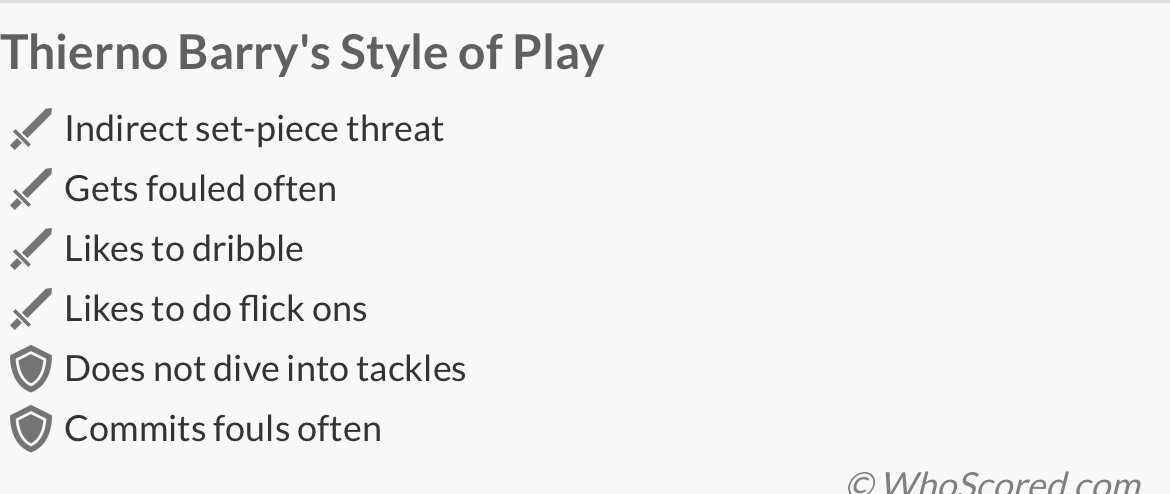The width and height of the screenshot is (1170, 494).
Task: Click the copyright symbol before WhoScored.com
Action: point(861,484)
